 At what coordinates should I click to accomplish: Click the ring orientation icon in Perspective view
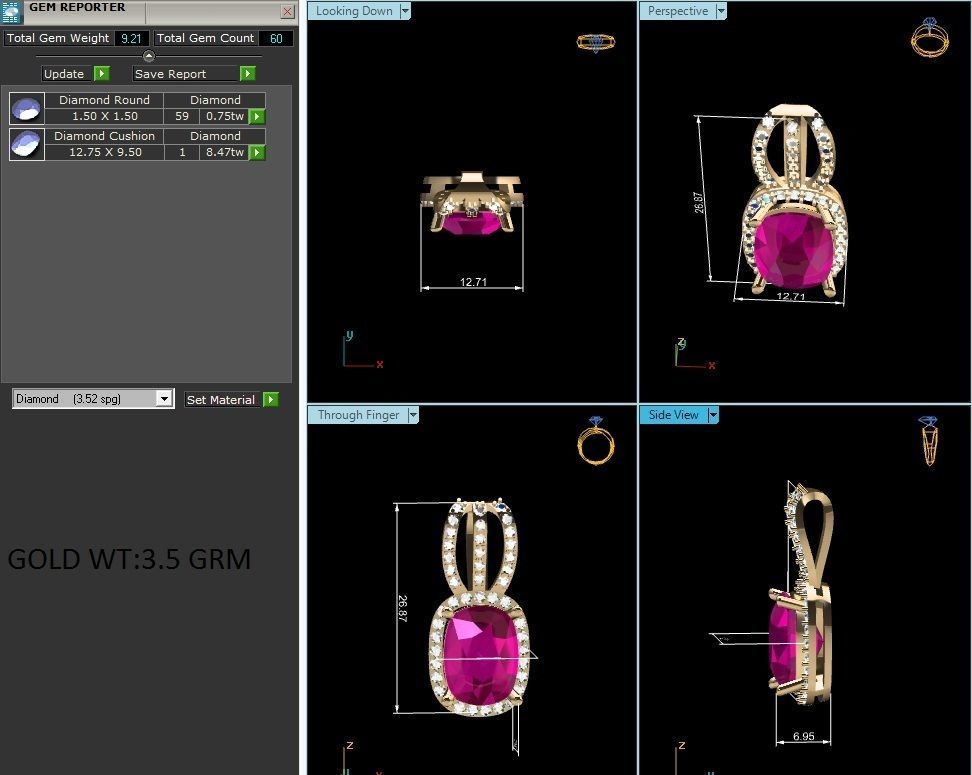coord(929,37)
